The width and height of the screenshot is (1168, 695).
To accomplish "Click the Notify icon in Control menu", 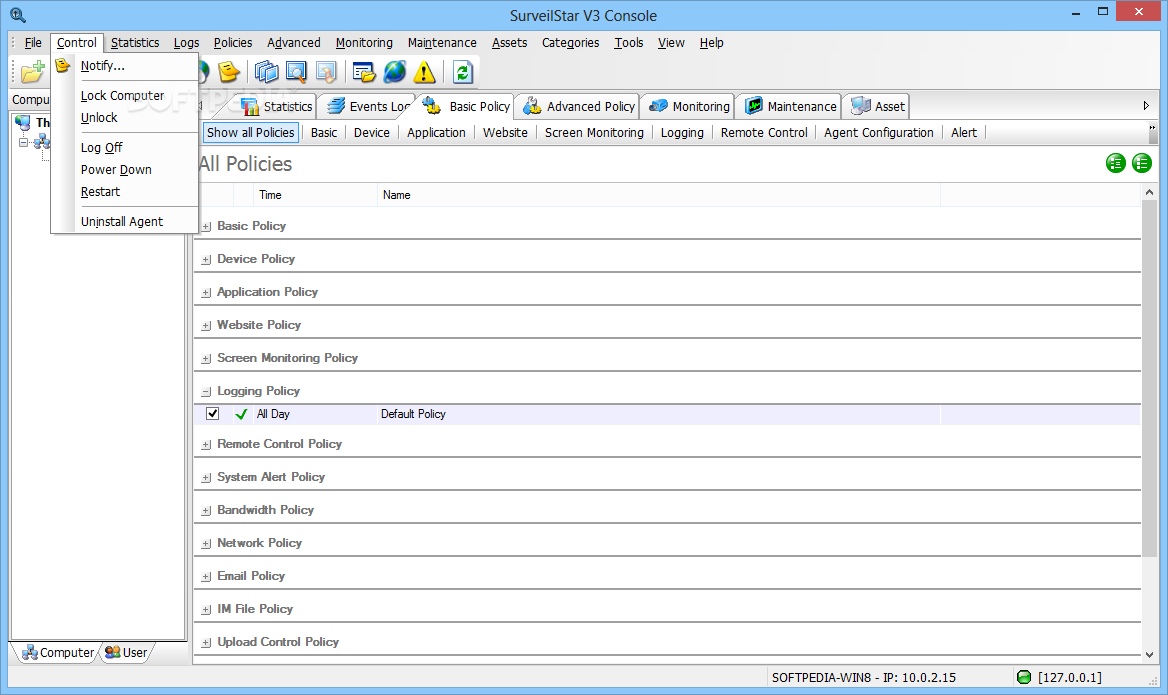I will 63,66.
